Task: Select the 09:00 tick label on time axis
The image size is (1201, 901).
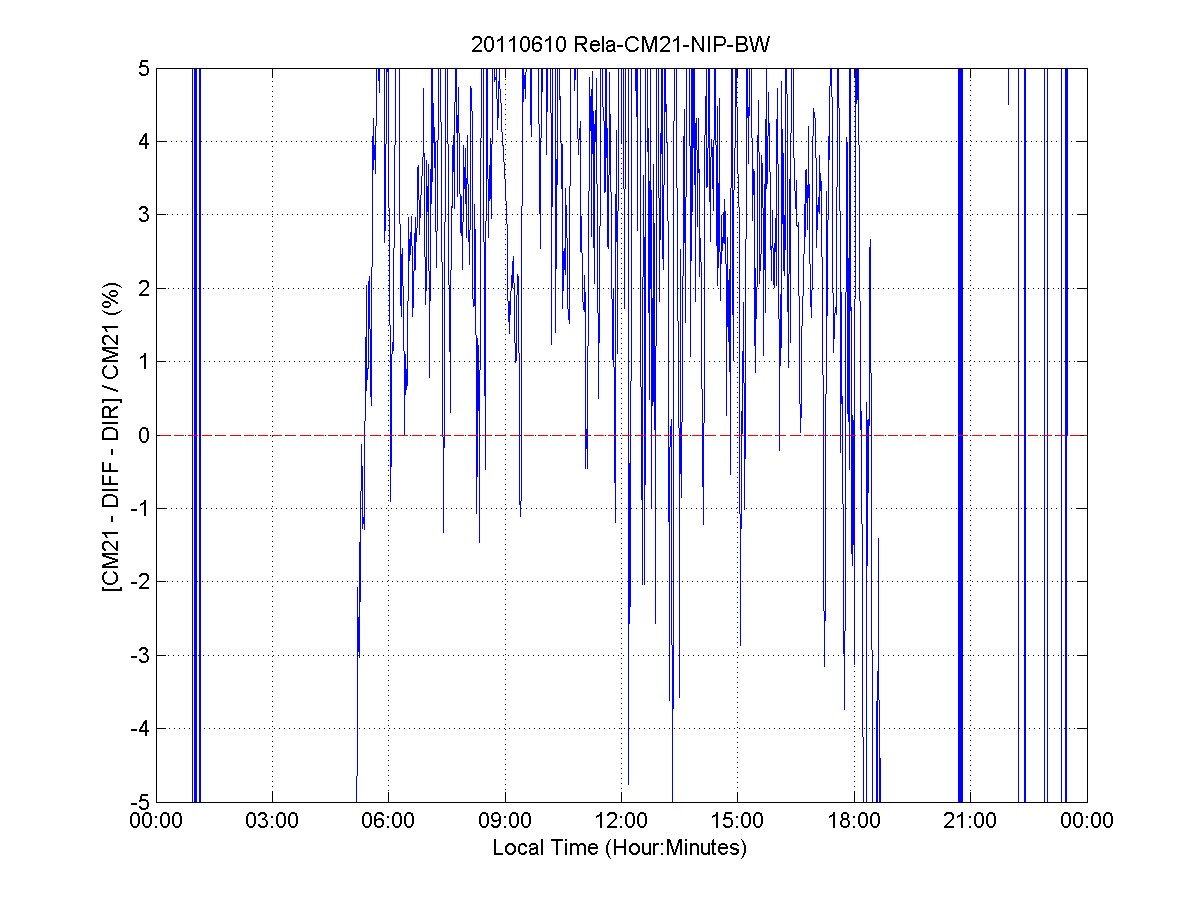Action: 505,821
